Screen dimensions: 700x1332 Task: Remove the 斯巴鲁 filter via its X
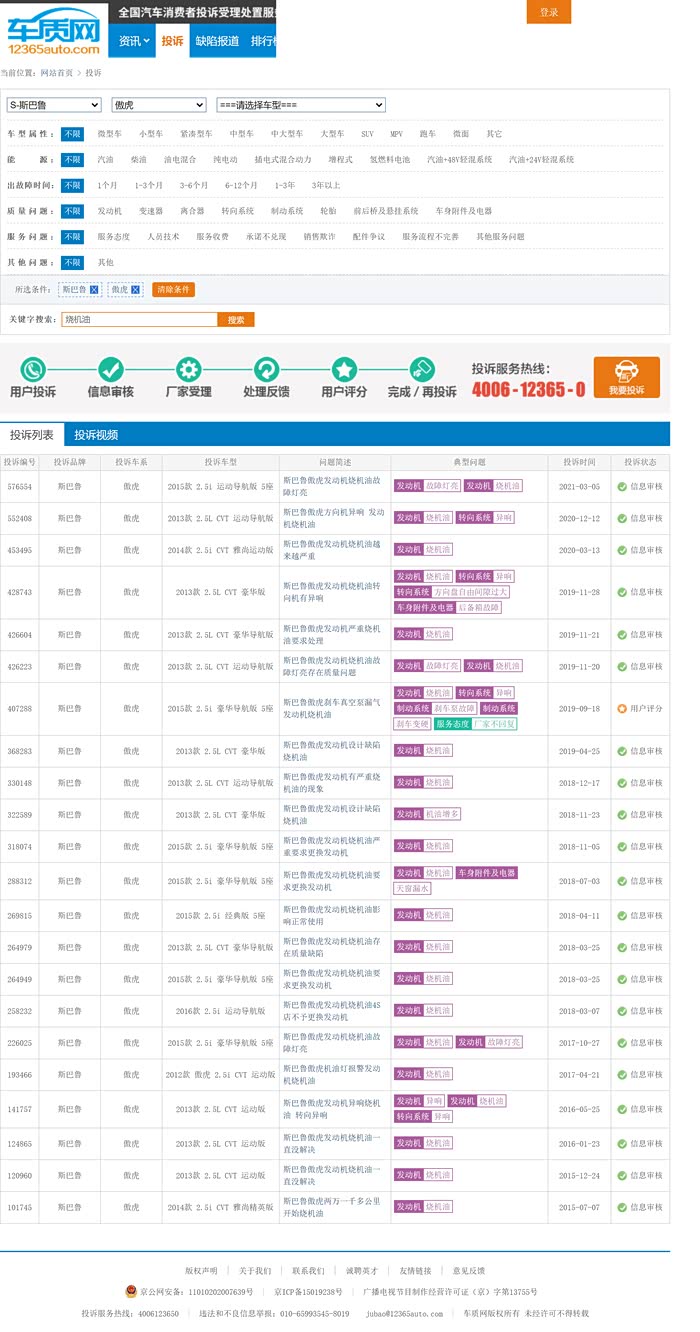coord(94,289)
